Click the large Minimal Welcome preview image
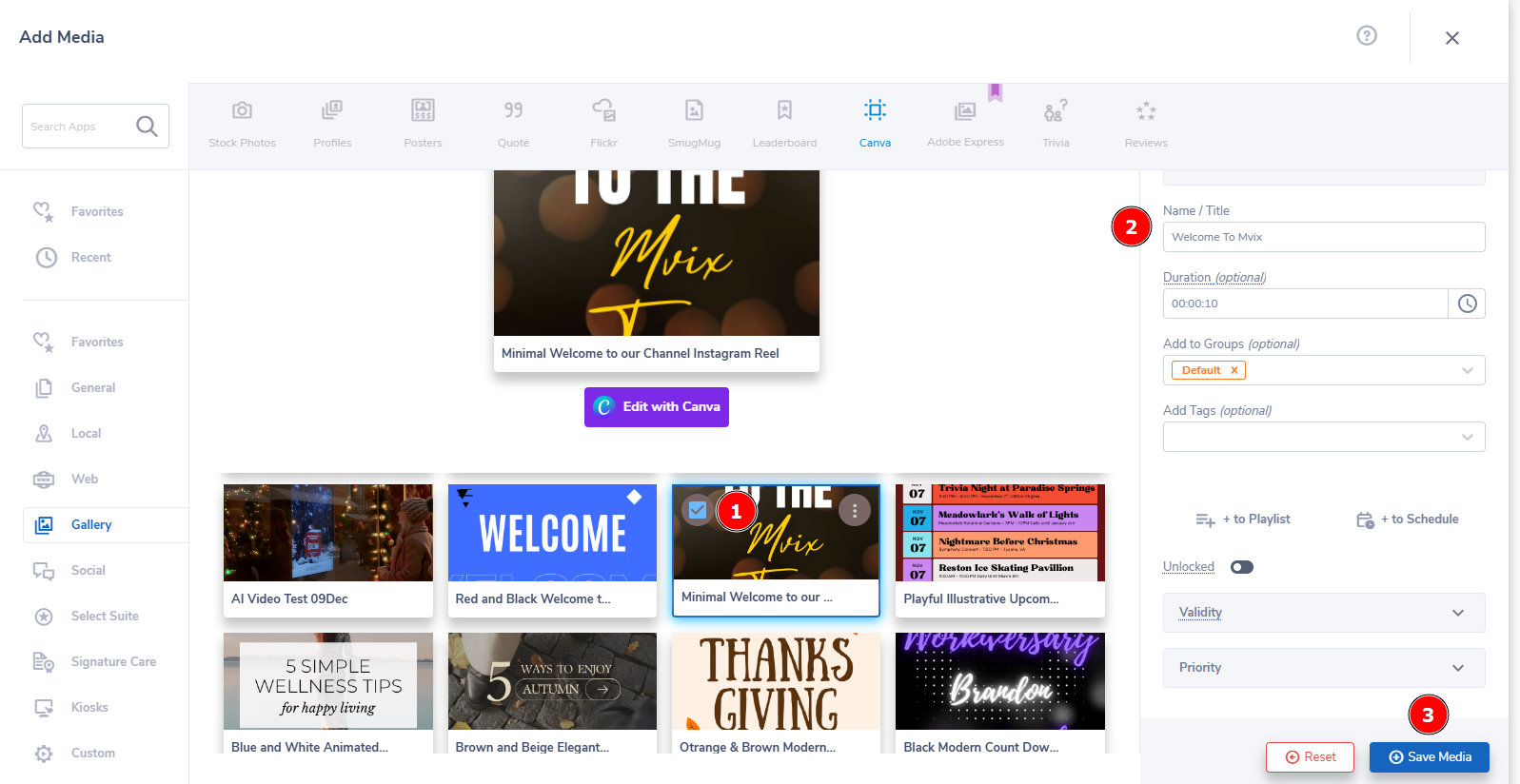1520x784 pixels. point(657,253)
